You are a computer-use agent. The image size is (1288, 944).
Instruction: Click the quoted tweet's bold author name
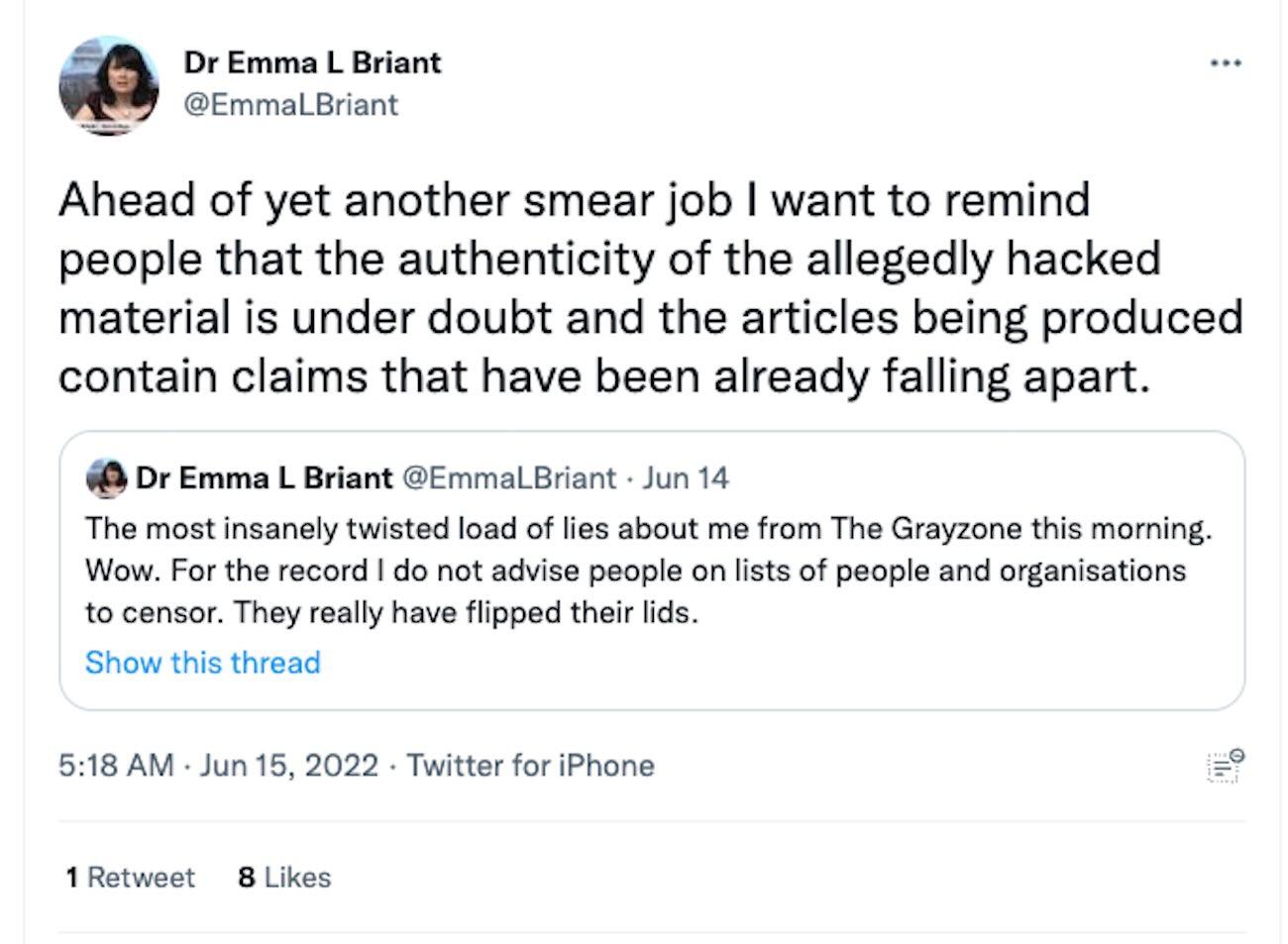point(264,478)
